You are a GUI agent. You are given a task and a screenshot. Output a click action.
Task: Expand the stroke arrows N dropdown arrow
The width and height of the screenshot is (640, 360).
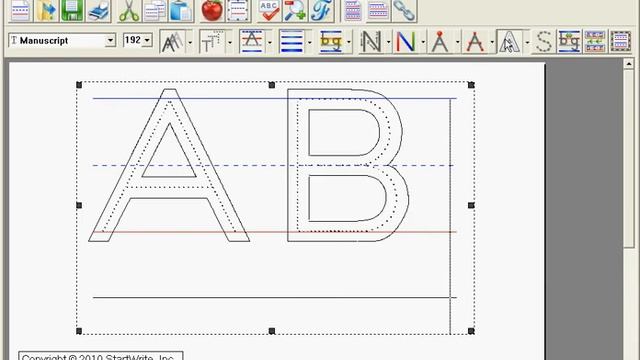[388, 42]
